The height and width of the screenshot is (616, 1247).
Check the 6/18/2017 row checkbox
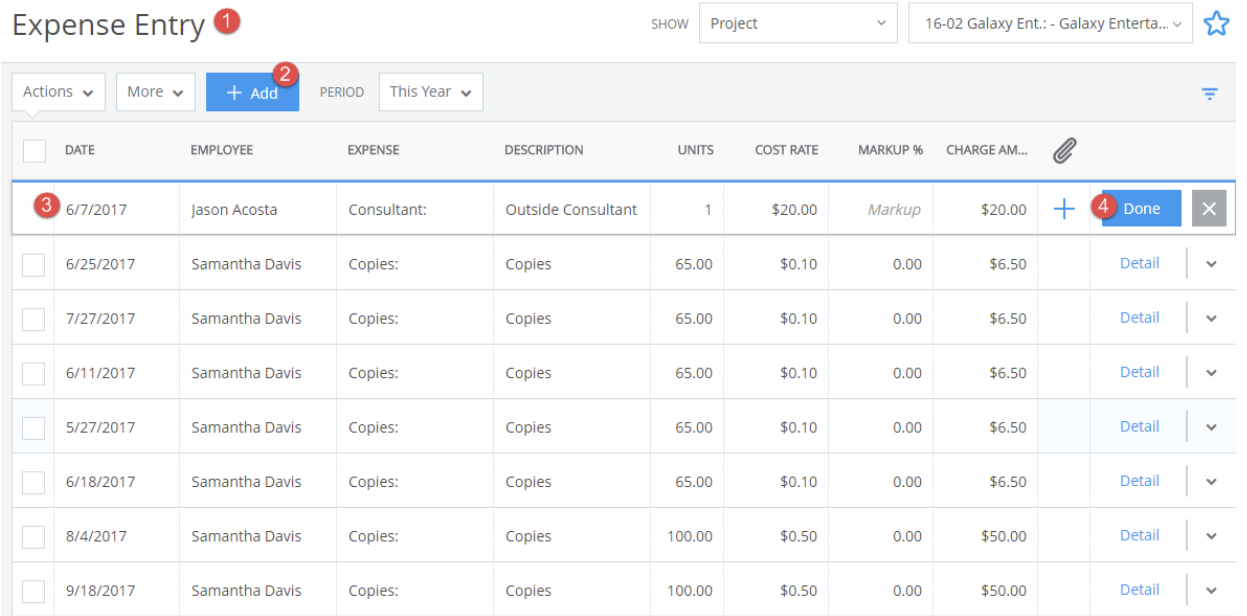(34, 482)
